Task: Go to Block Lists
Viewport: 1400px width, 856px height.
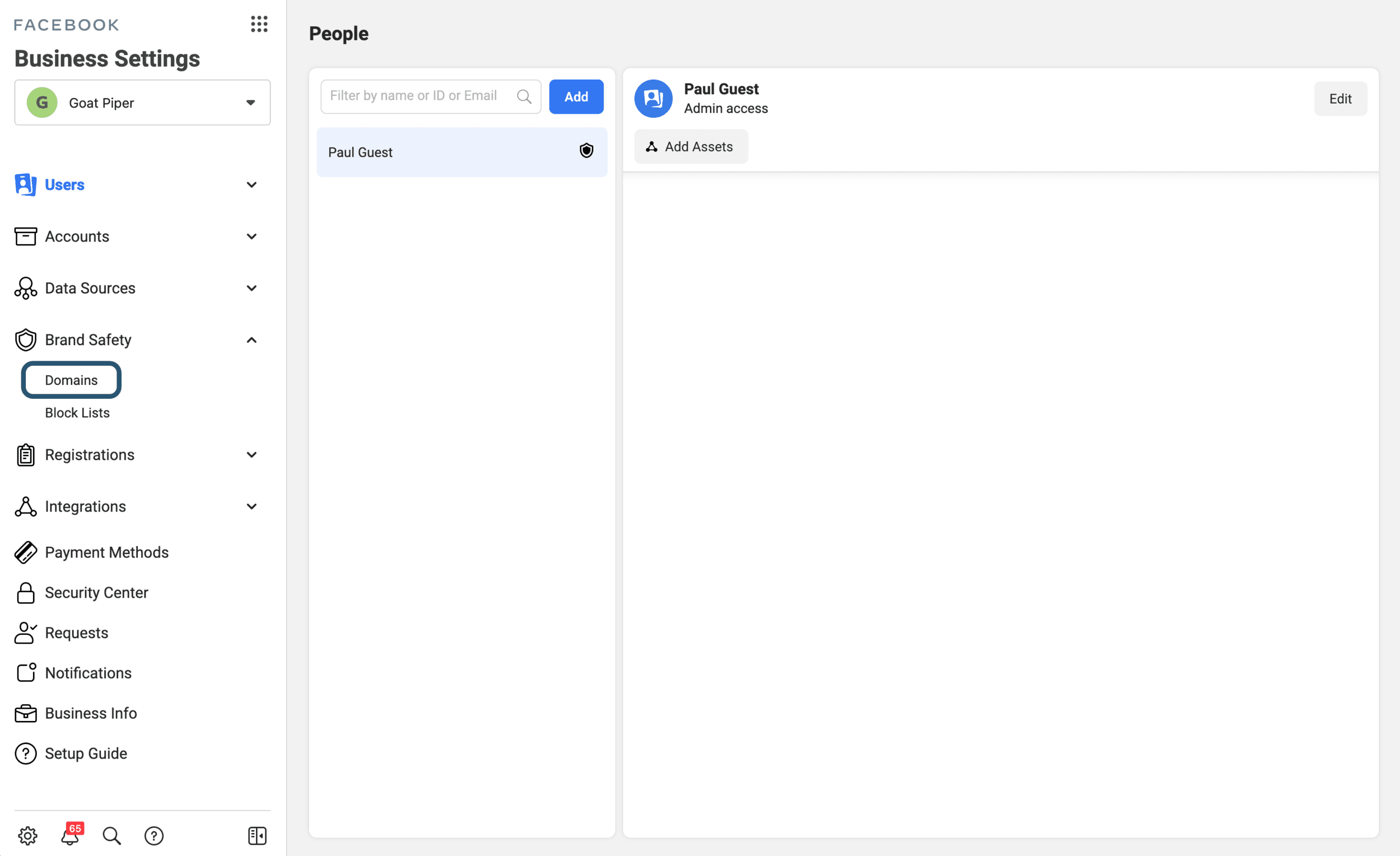Action: tap(77, 413)
